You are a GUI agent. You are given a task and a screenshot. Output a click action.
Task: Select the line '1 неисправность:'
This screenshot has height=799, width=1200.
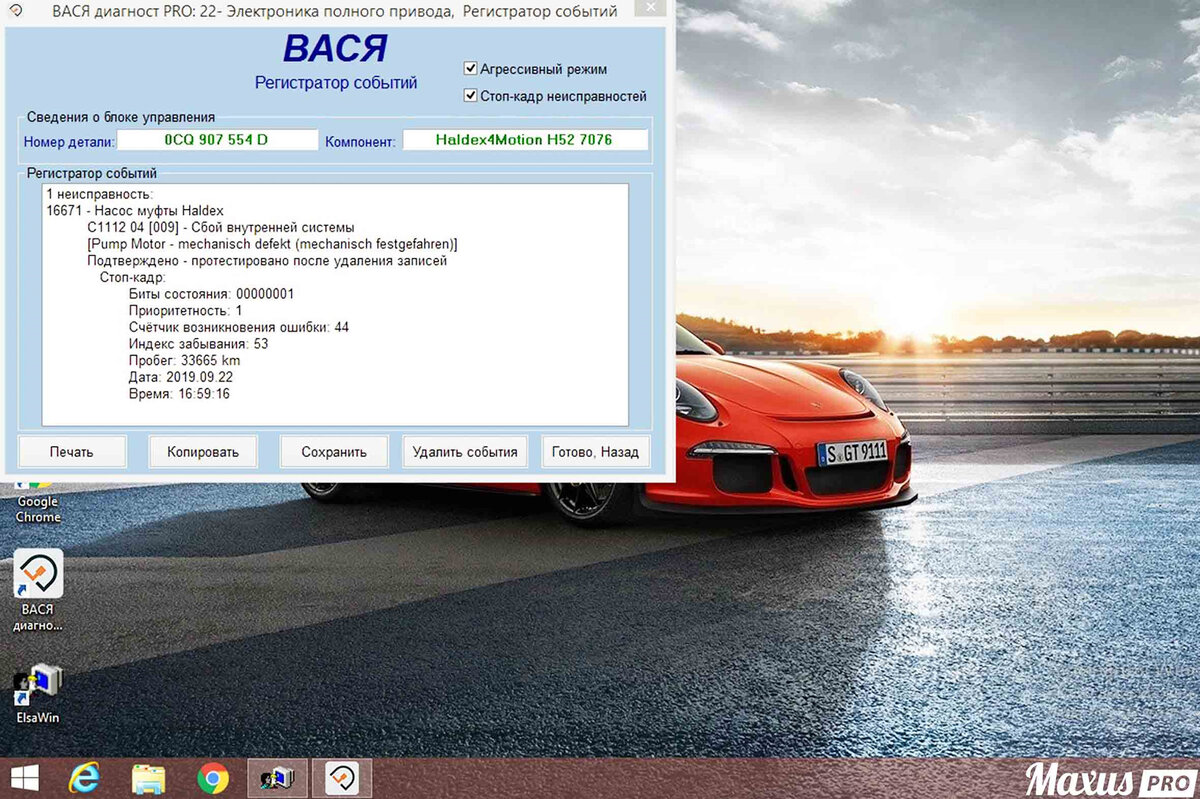click(99, 194)
